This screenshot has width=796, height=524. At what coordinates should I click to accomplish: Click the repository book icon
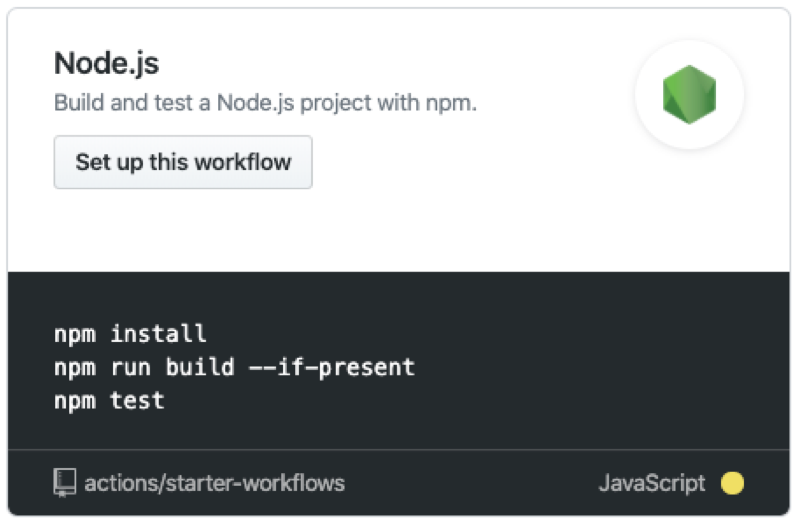coord(65,483)
